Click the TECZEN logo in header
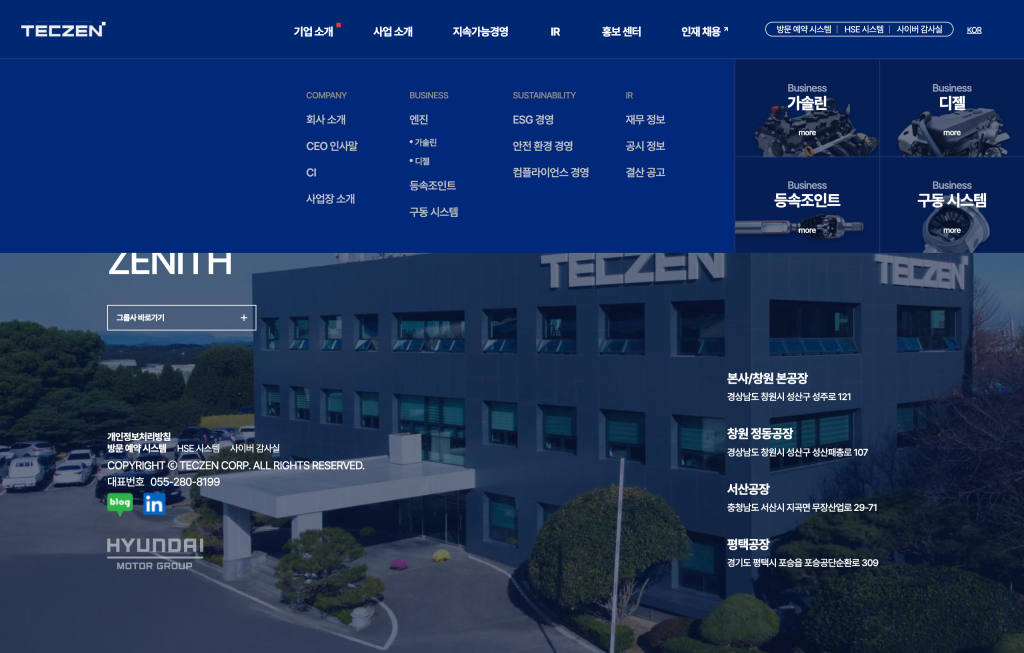The width and height of the screenshot is (1024, 653). click(x=63, y=30)
